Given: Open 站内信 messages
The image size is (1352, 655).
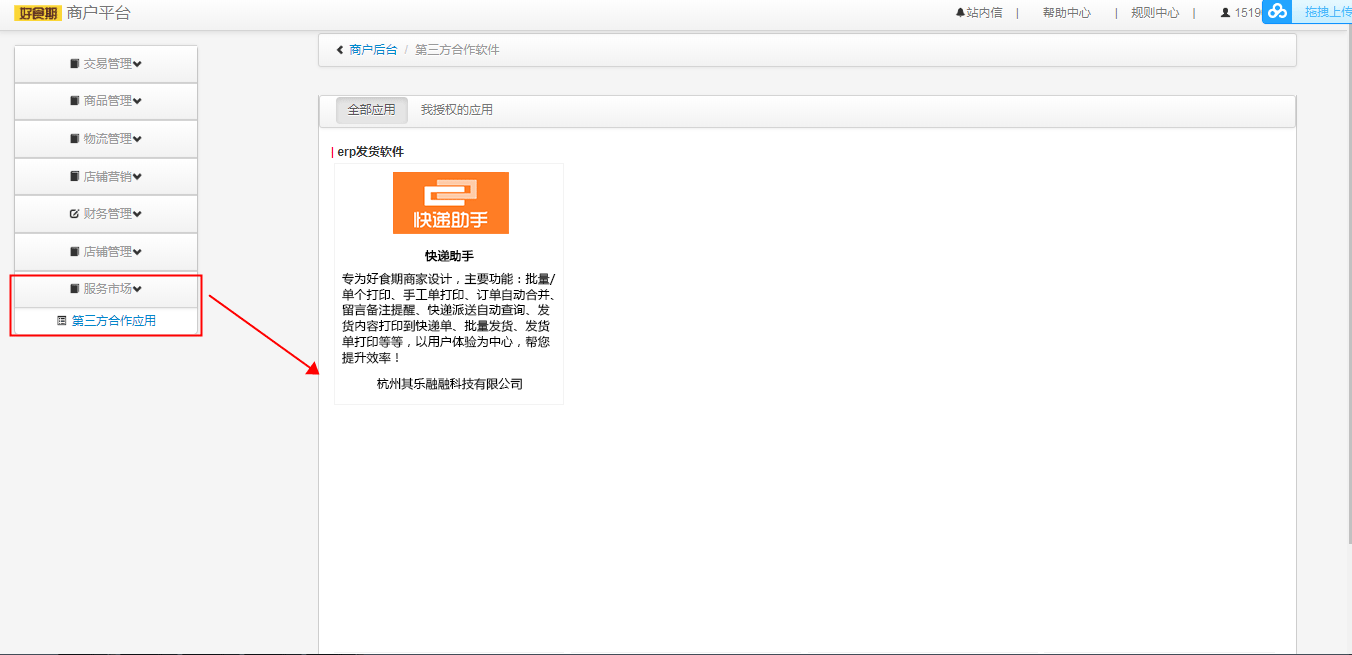Looking at the screenshot, I should tap(984, 13).
